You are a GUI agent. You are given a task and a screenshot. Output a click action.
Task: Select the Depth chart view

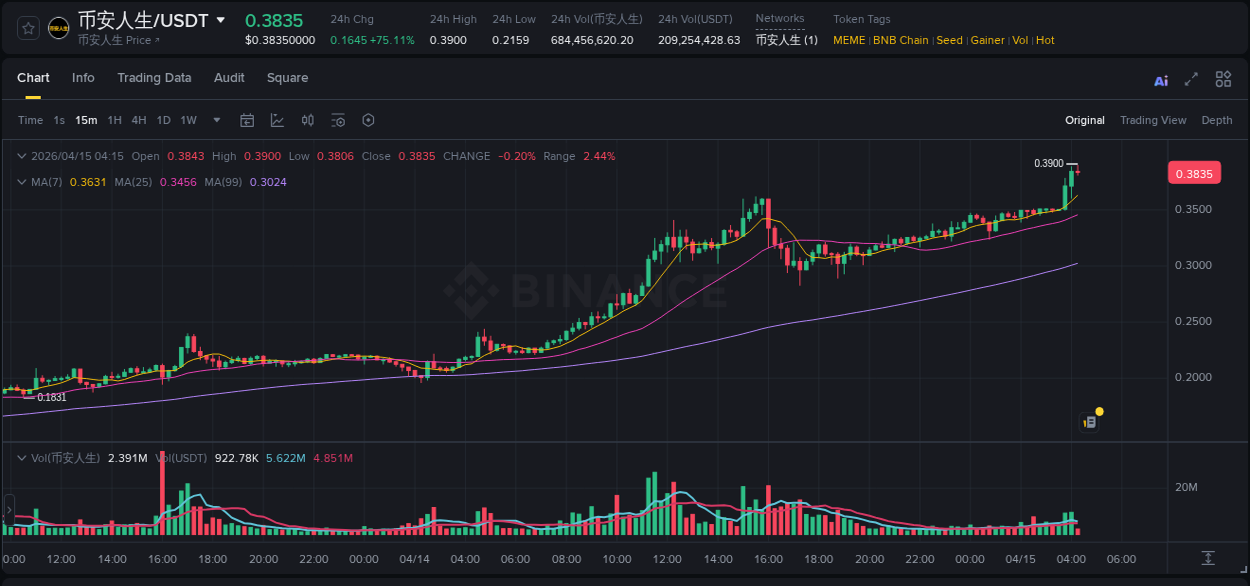tap(1217, 120)
